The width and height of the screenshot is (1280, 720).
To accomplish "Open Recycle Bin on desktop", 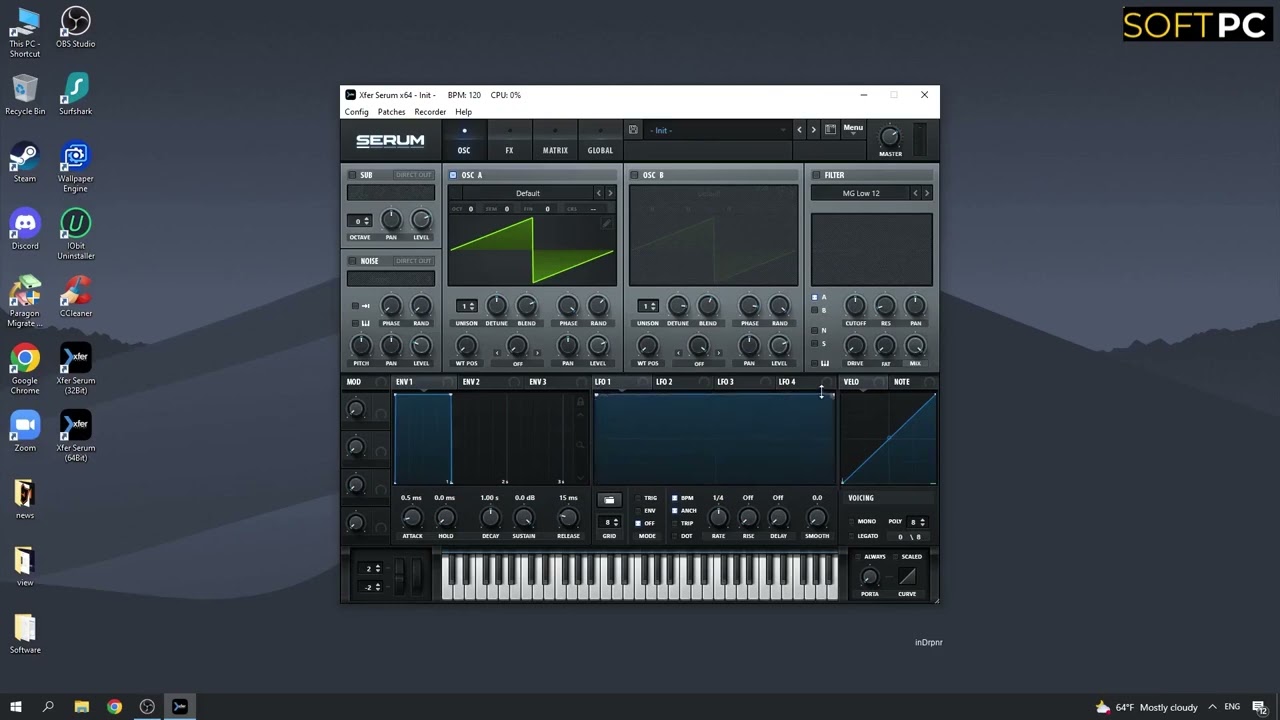I will tap(25, 95).
